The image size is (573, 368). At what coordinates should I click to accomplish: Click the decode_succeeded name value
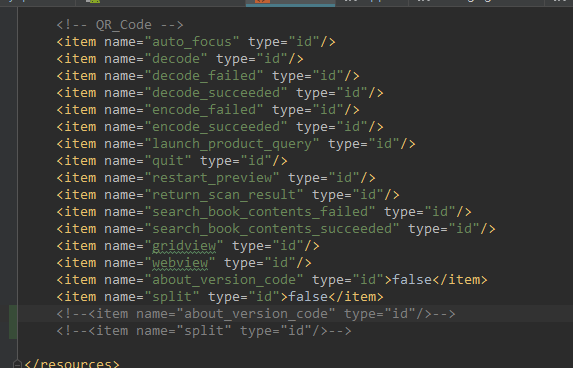216,93
